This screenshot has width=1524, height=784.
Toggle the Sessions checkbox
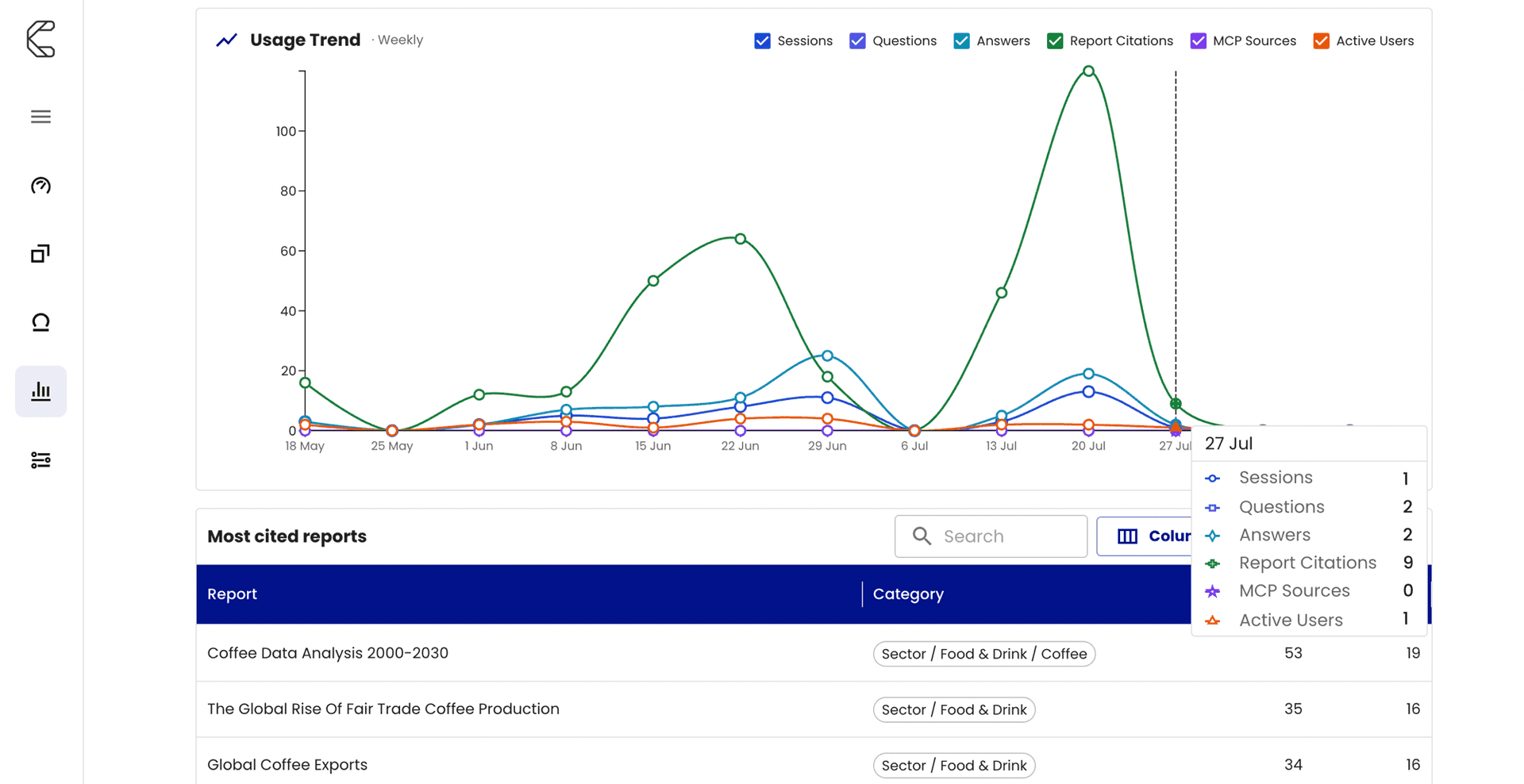tap(762, 40)
